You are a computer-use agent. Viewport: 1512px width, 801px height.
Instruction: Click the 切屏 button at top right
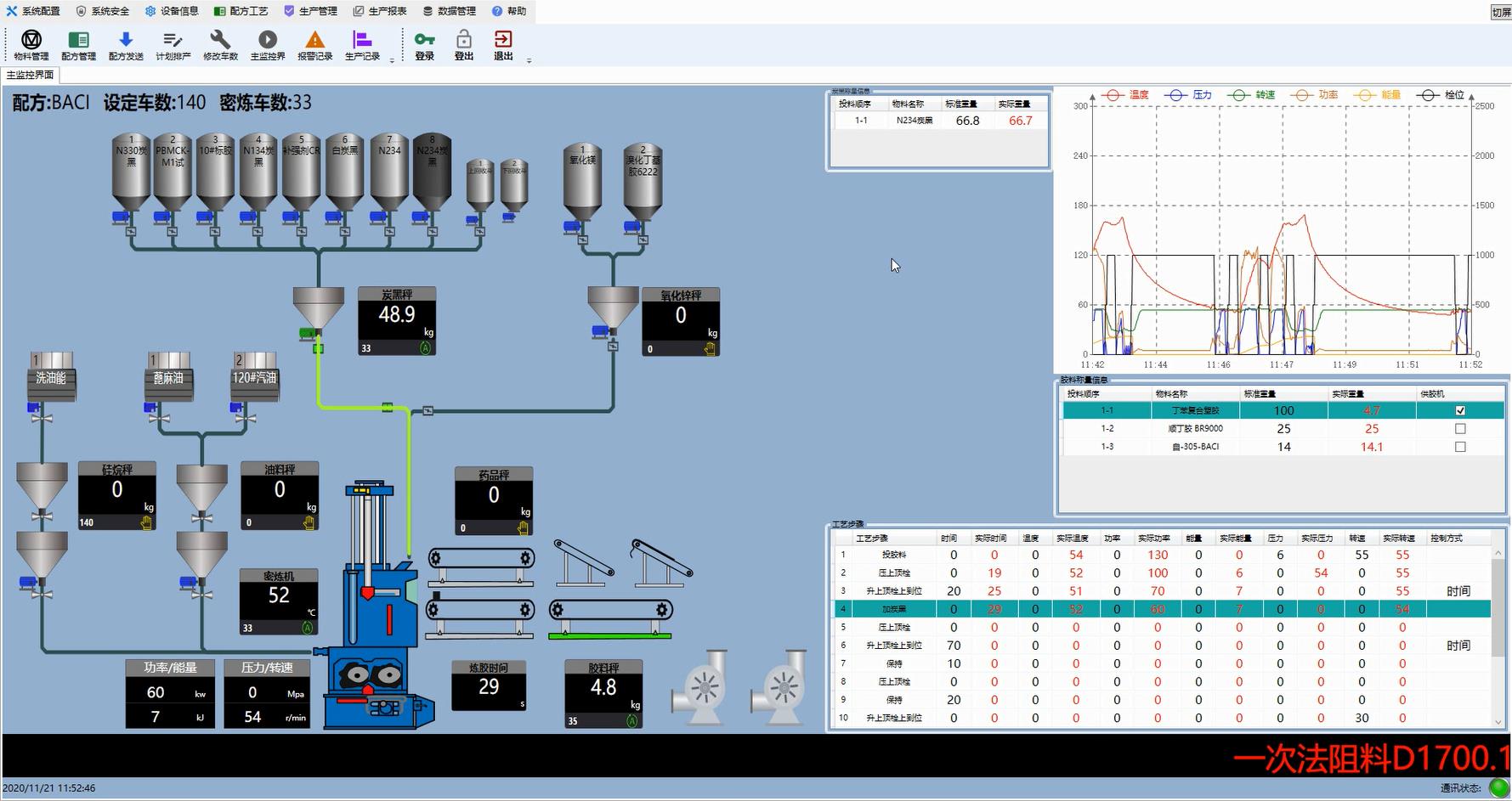click(1501, 12)
